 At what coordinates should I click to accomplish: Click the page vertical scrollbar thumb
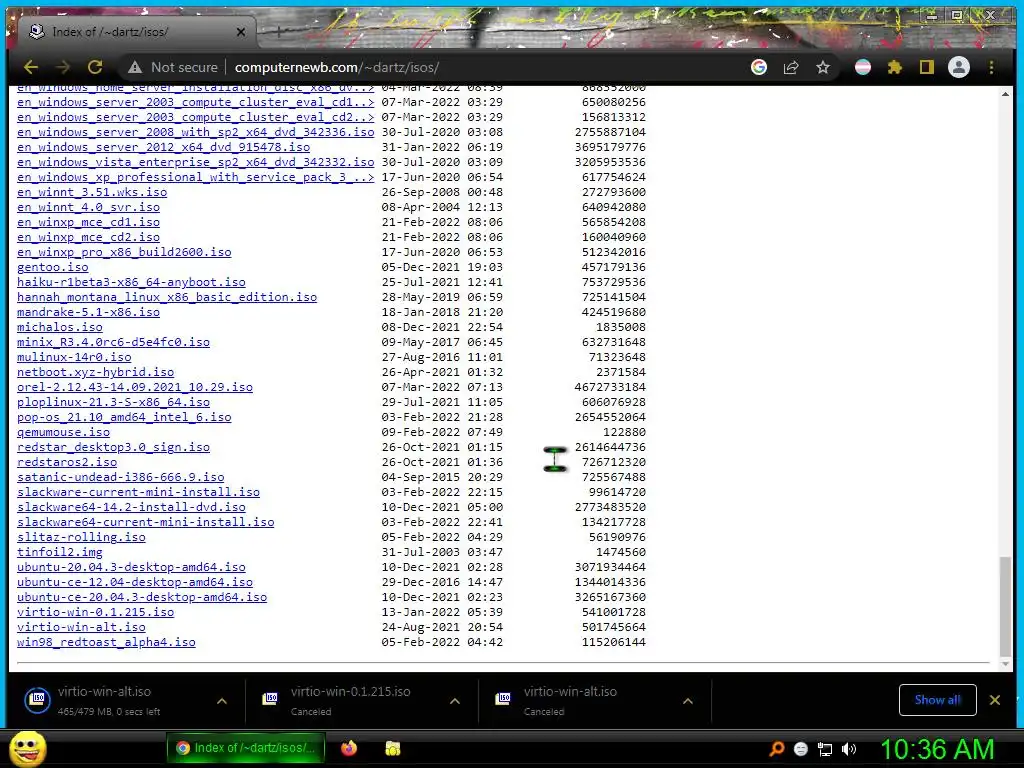(x=1005, y=606)
